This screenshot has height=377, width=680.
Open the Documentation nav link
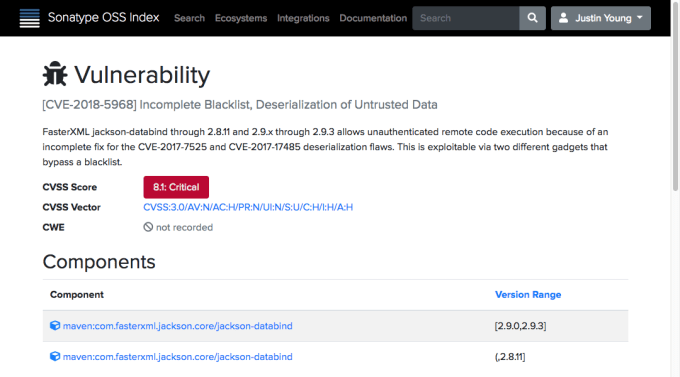(x=373, y=18)
